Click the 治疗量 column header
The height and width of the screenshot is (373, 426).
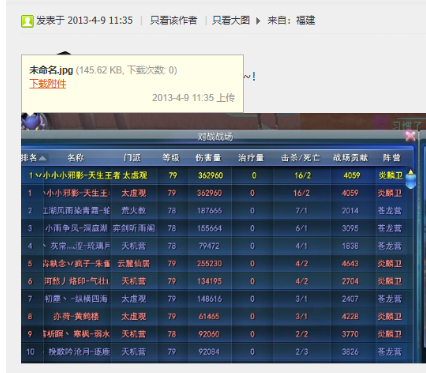click(x=251, y=158)
